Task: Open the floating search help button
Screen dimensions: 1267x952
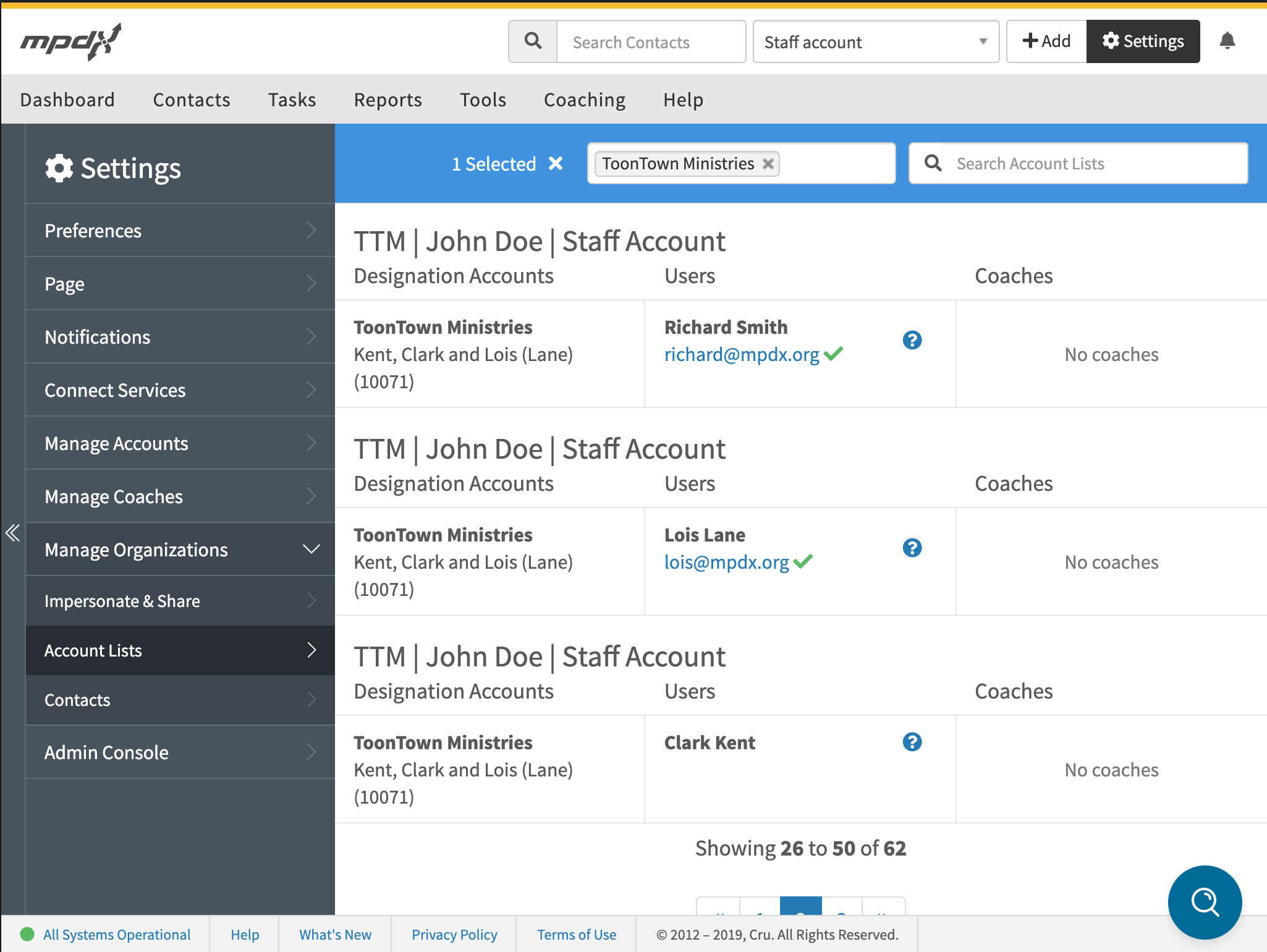Action: 1205,902
